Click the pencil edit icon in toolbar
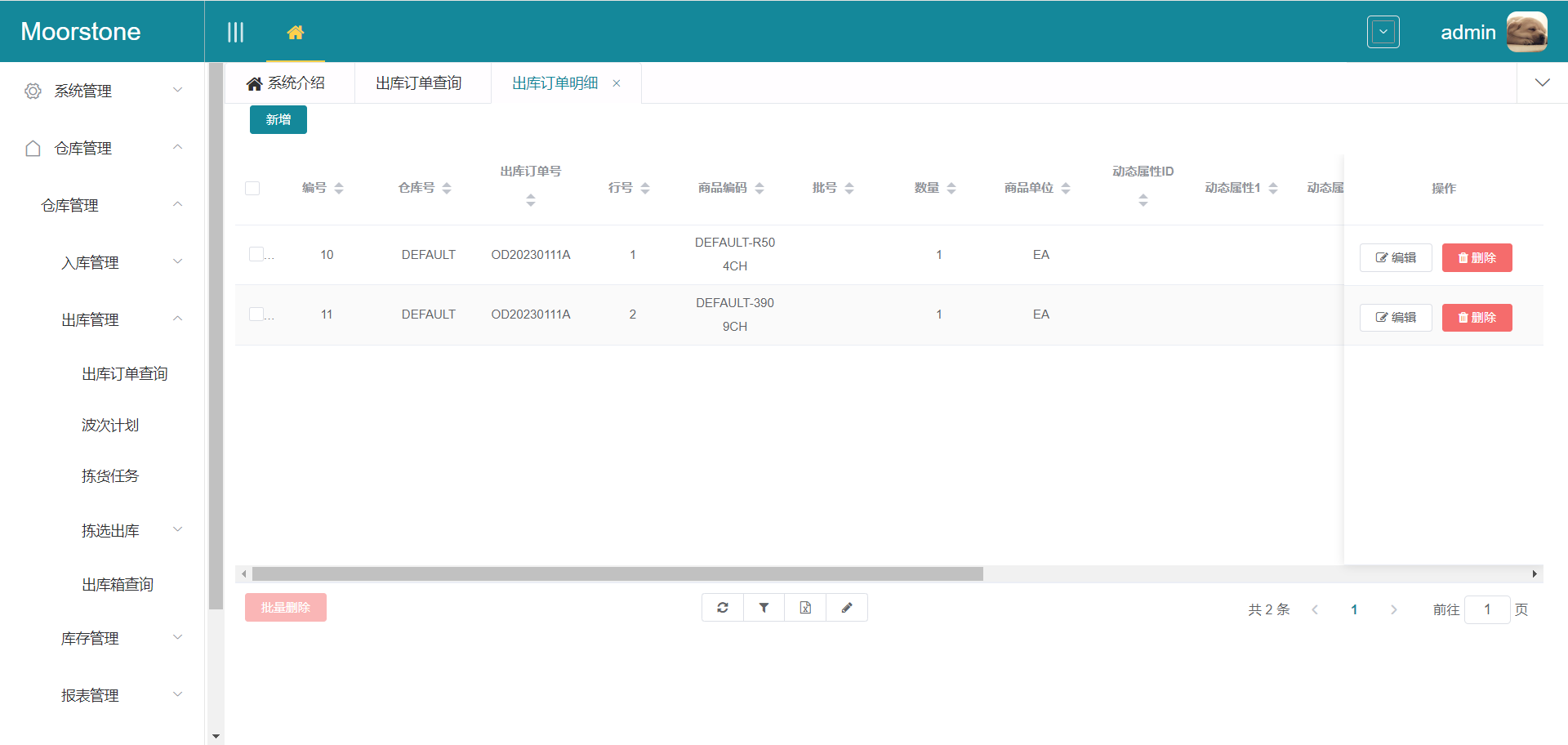 coord(847,608)
